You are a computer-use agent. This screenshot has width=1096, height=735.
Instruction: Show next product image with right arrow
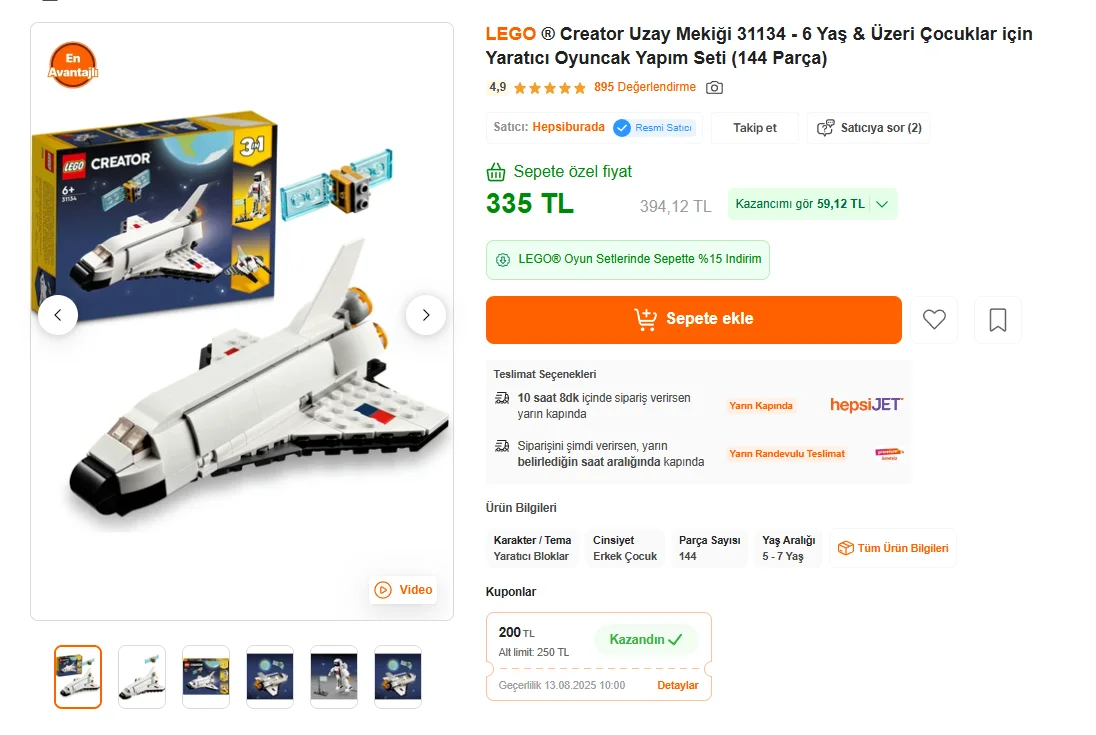426,315
